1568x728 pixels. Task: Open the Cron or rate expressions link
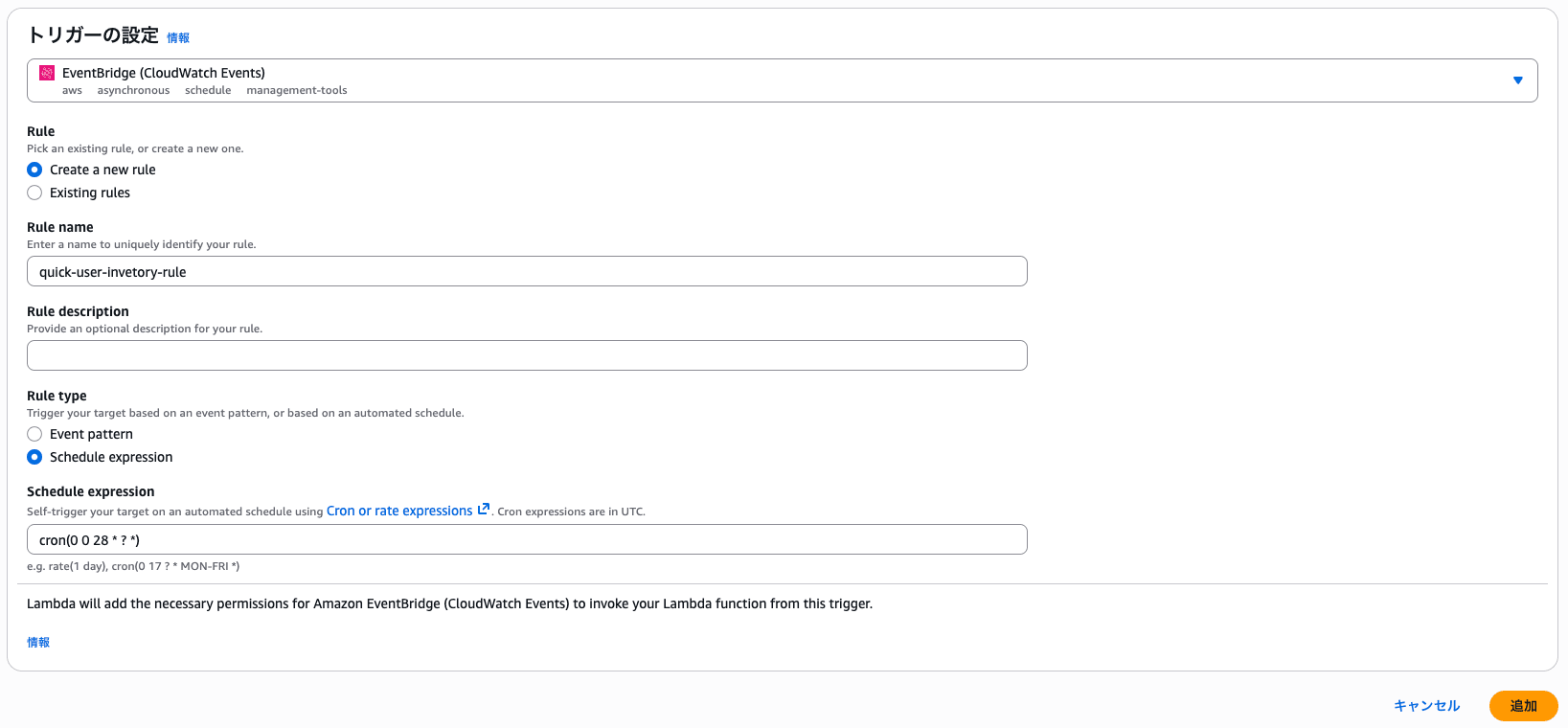(x=399, y=511)
